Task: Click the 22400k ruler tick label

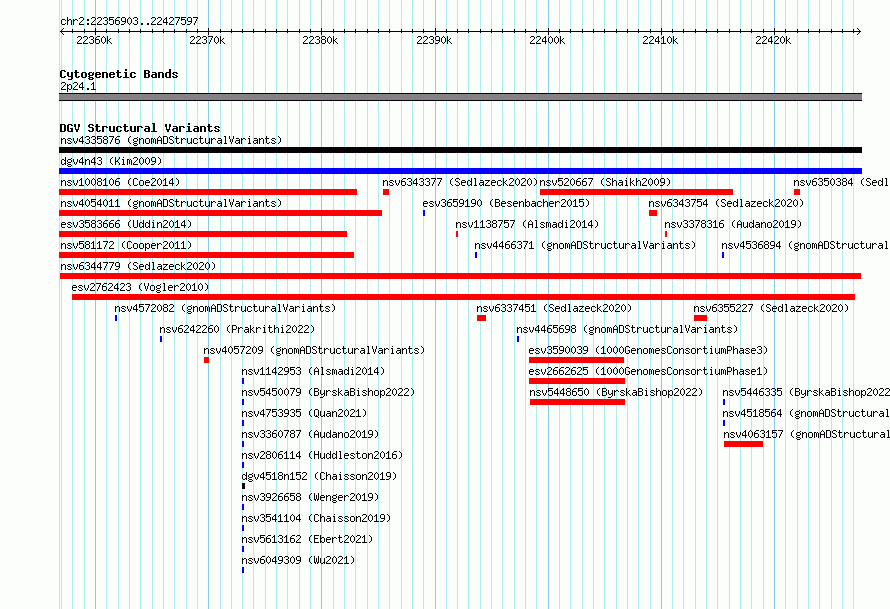Action: click(x=547, y=40)
